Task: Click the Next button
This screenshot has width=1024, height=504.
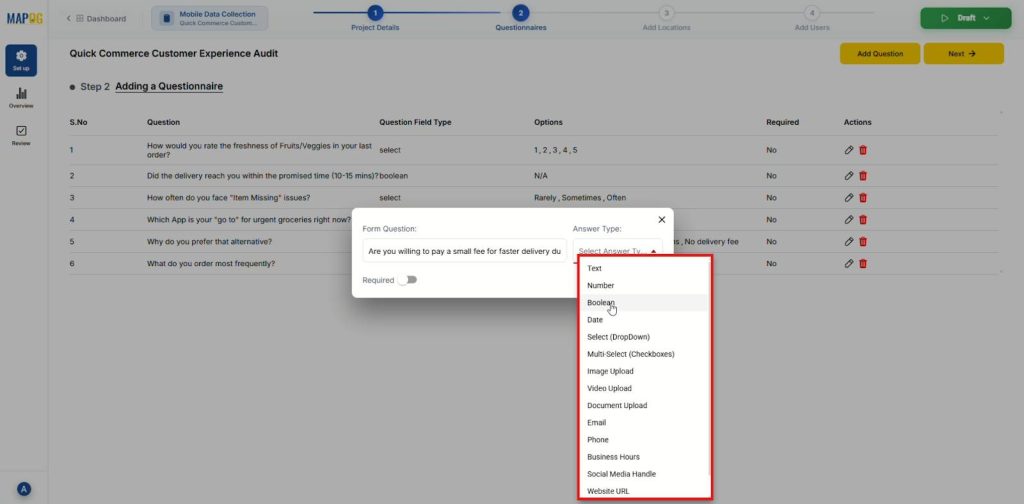Action: pyautogui.click(x=963, y=54)
